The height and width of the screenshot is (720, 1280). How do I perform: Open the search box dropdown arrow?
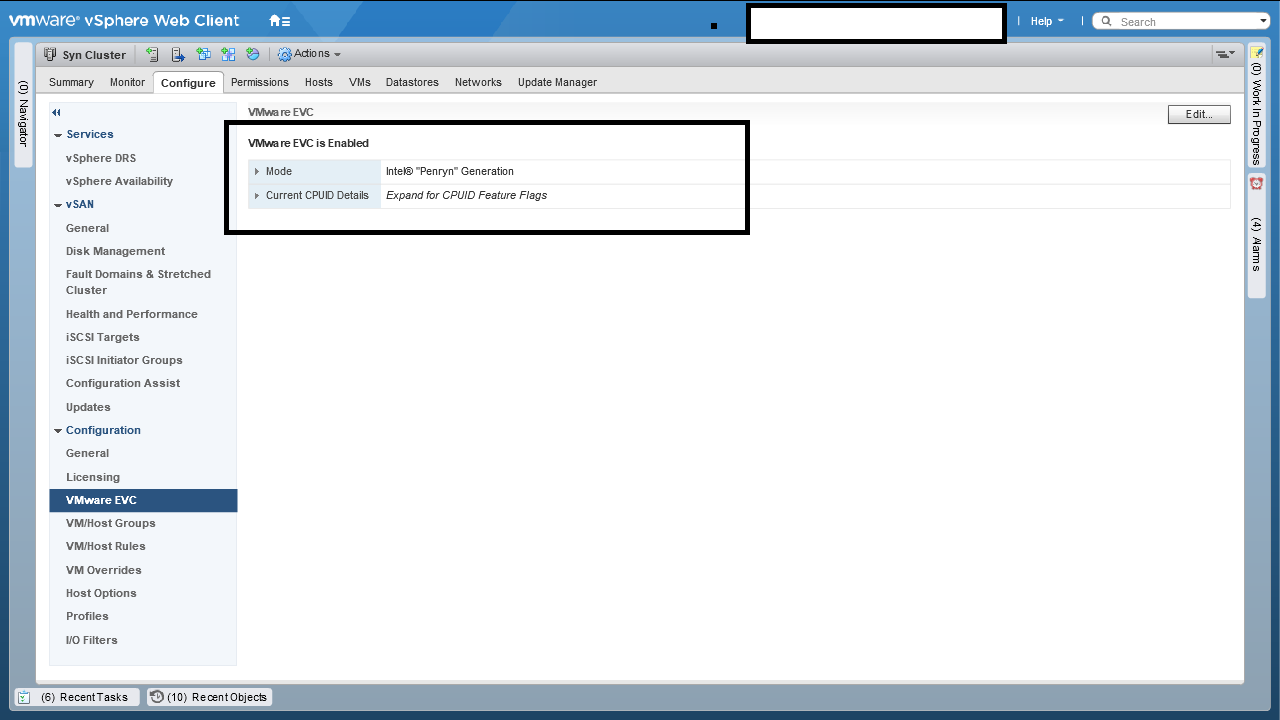(1264, 21)
